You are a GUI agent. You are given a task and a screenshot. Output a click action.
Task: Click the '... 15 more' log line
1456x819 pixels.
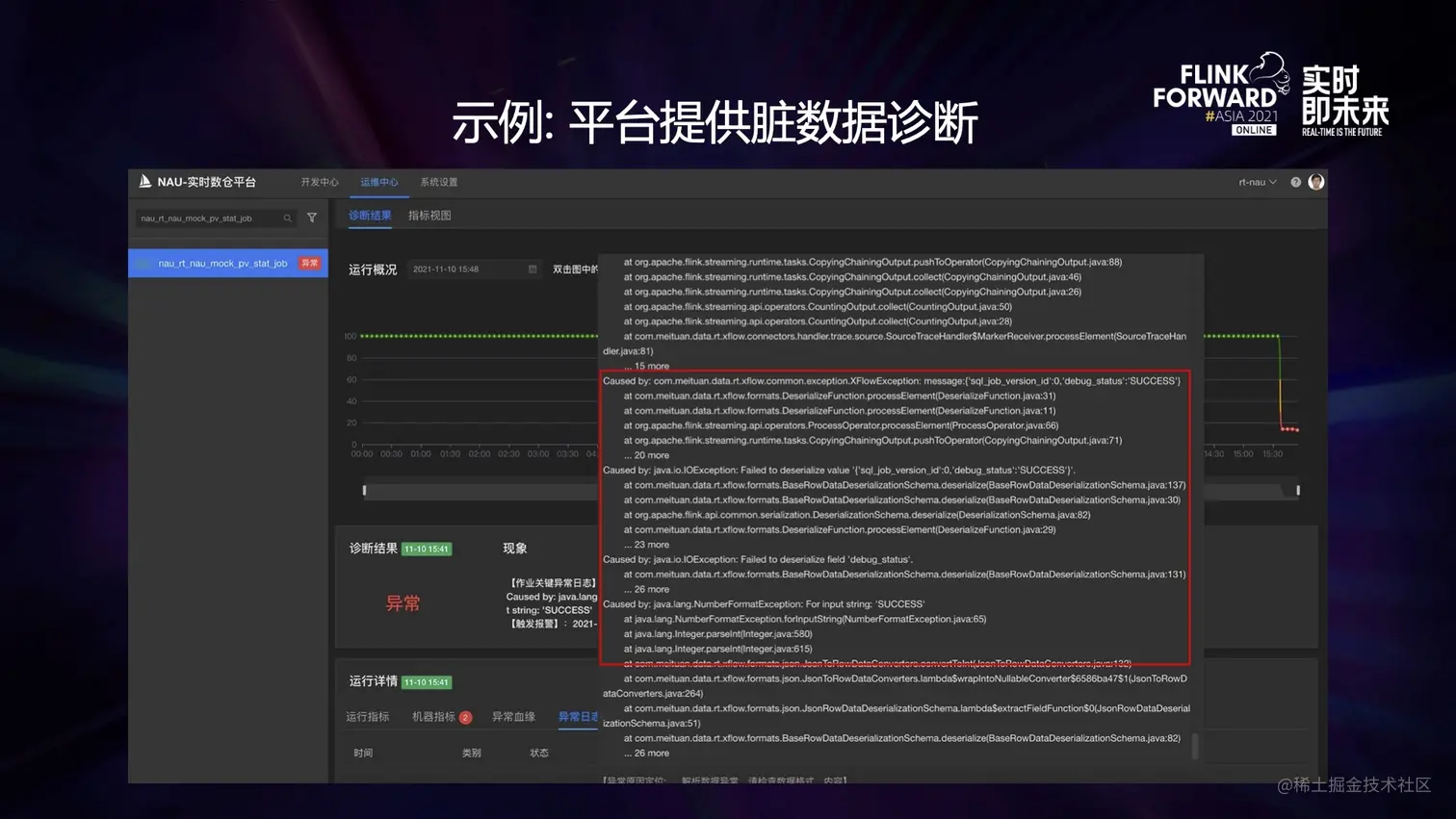tap(646, 367)
